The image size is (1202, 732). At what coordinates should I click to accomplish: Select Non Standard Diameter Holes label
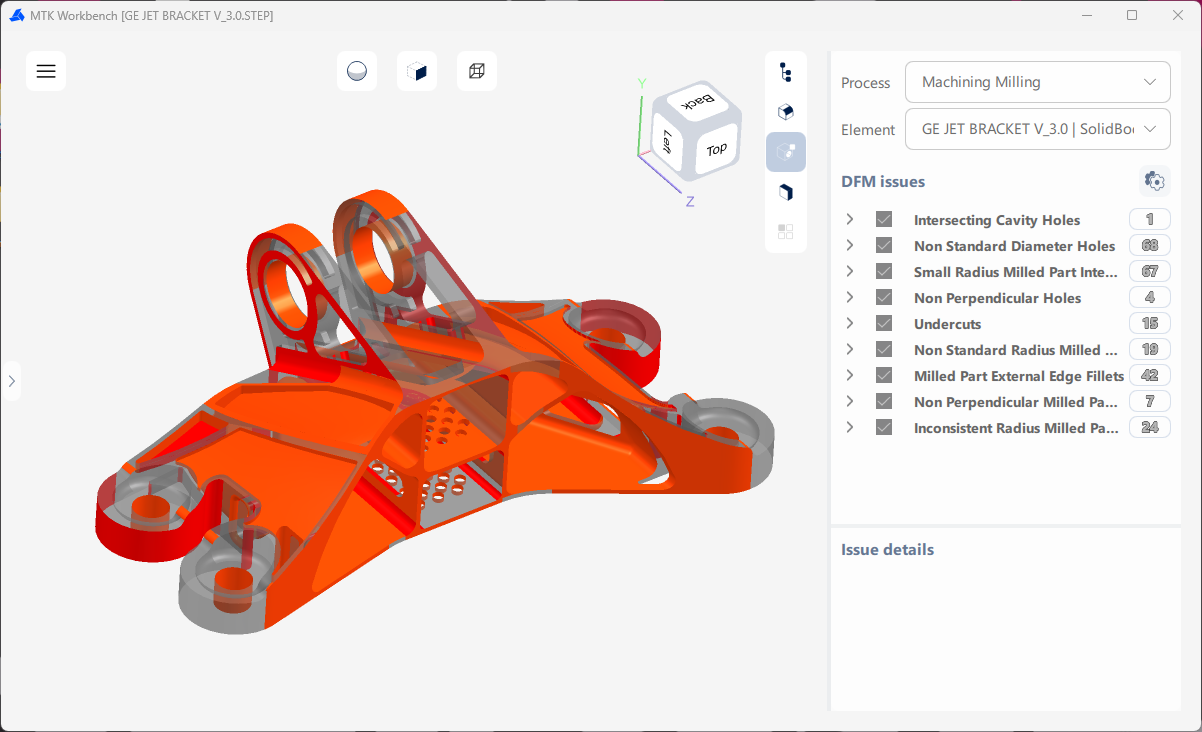(1014, 246)
